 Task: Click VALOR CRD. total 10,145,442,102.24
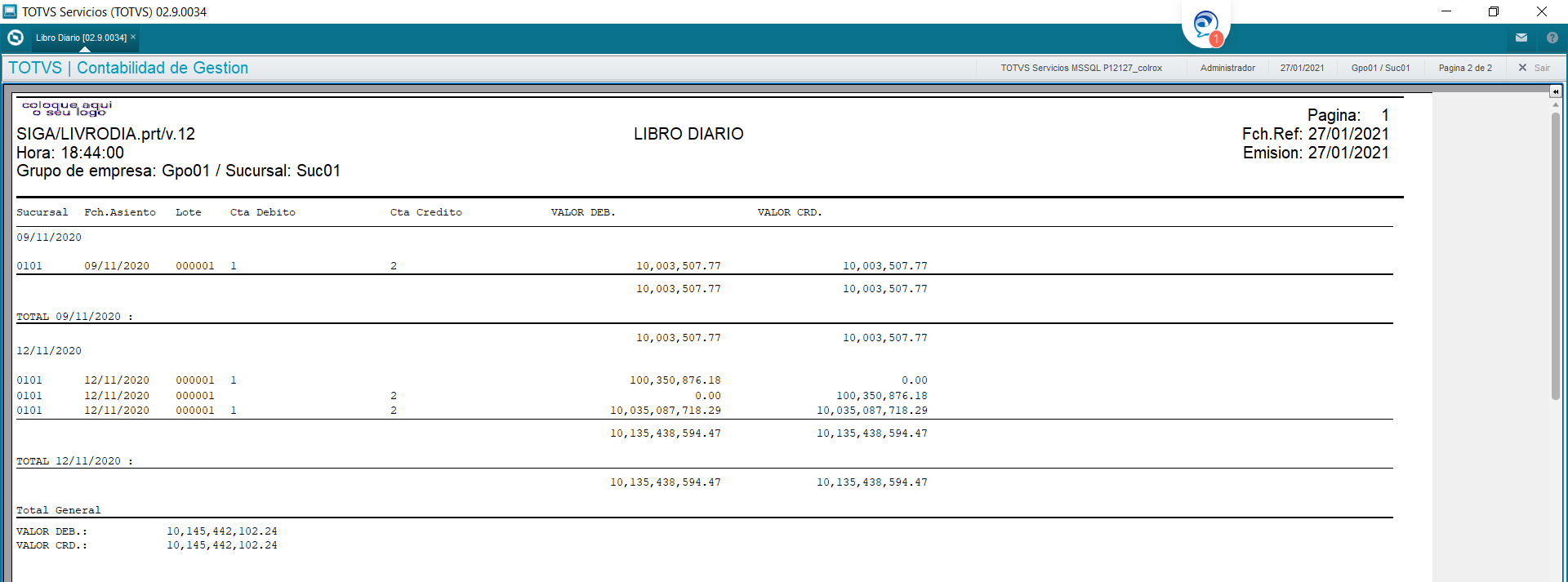point(222,545)
